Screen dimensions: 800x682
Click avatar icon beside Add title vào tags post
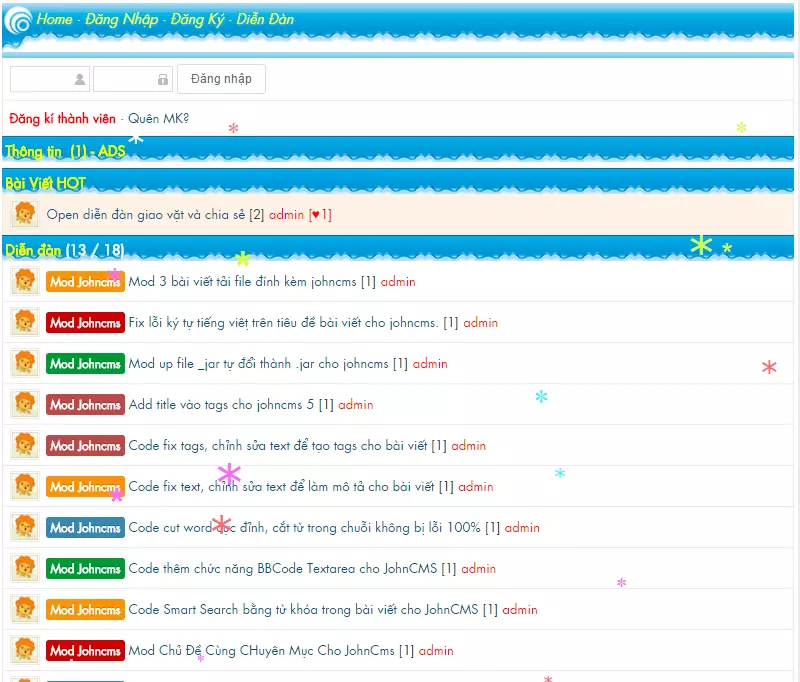(25, 404)
